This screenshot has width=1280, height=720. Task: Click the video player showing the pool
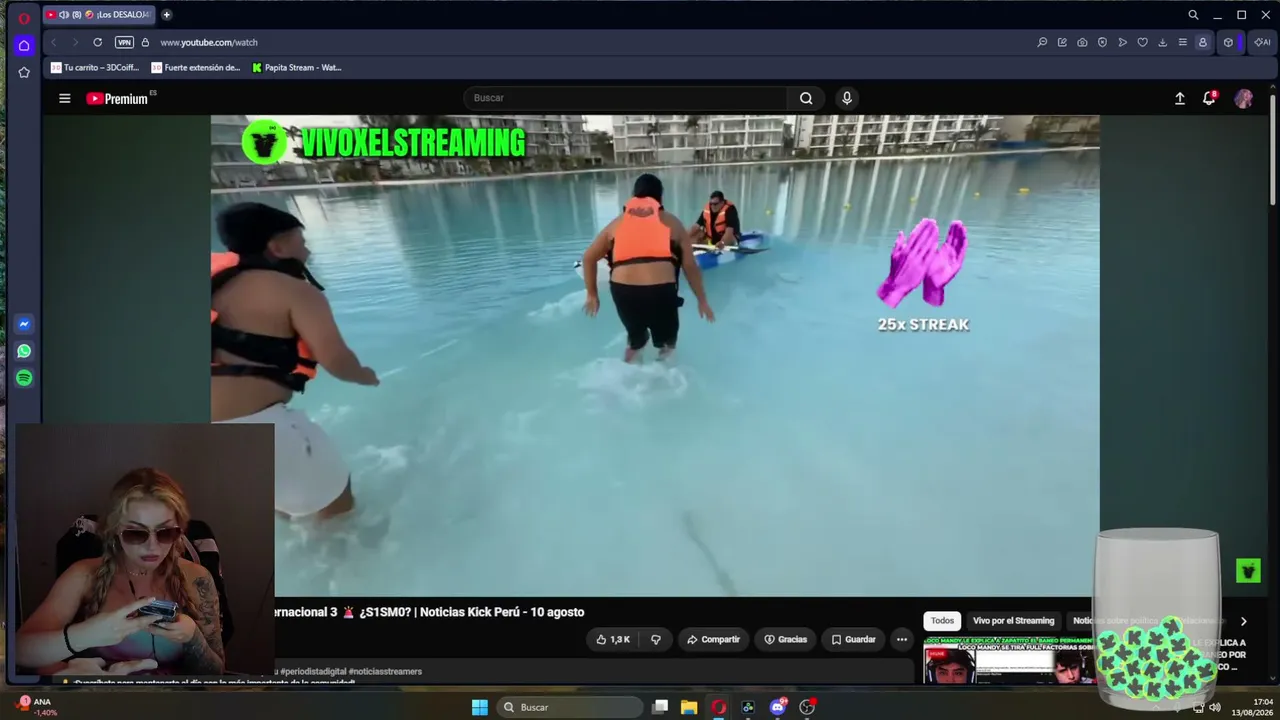[x=655, y=356]
